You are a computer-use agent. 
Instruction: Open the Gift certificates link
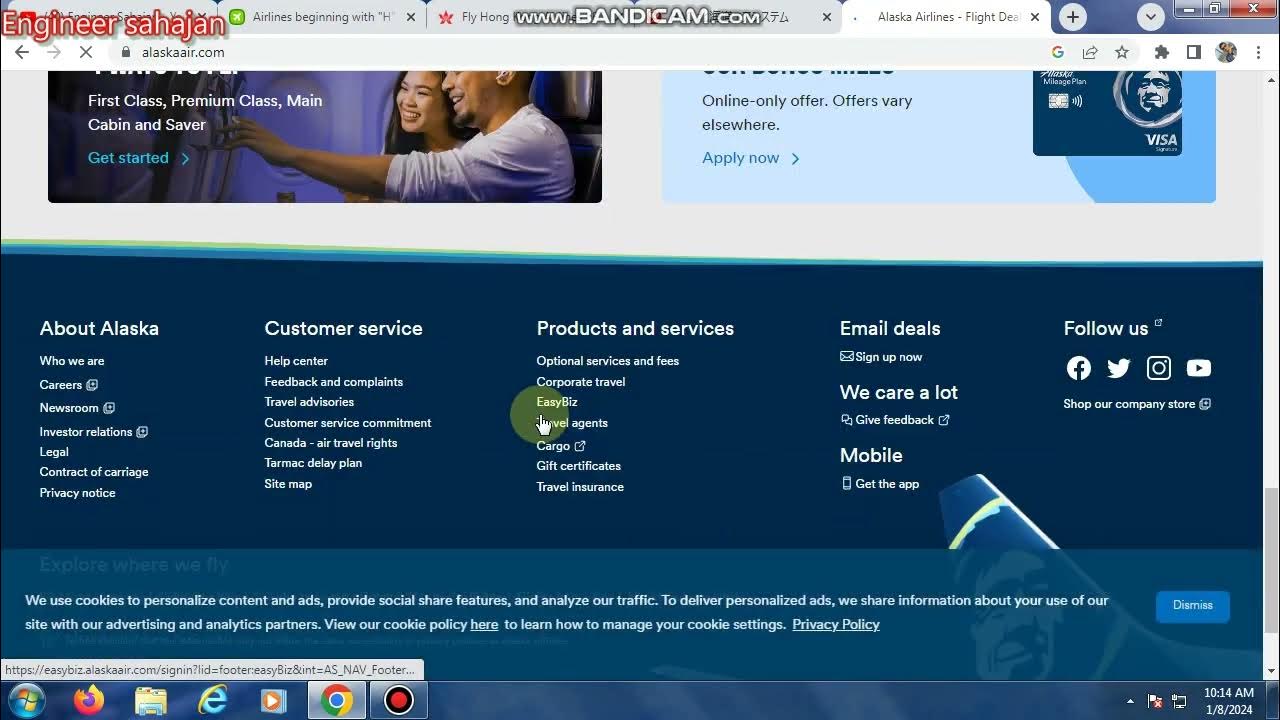pos(579,466)
